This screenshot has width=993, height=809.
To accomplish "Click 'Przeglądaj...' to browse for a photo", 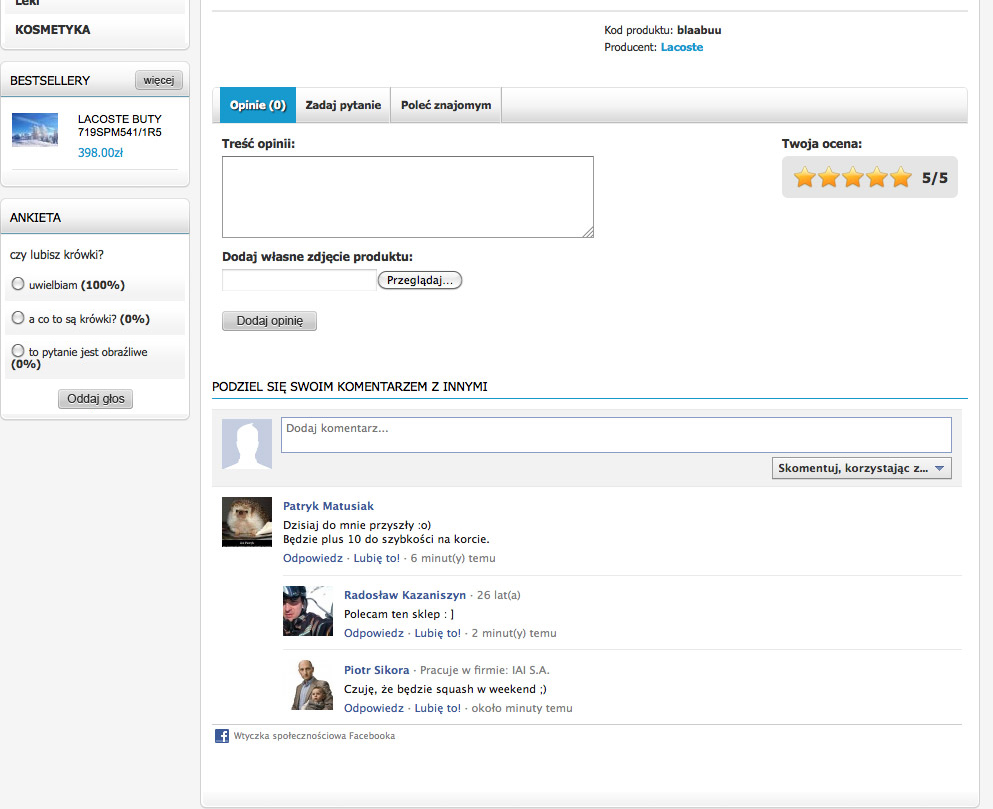I will click(420, 280).
